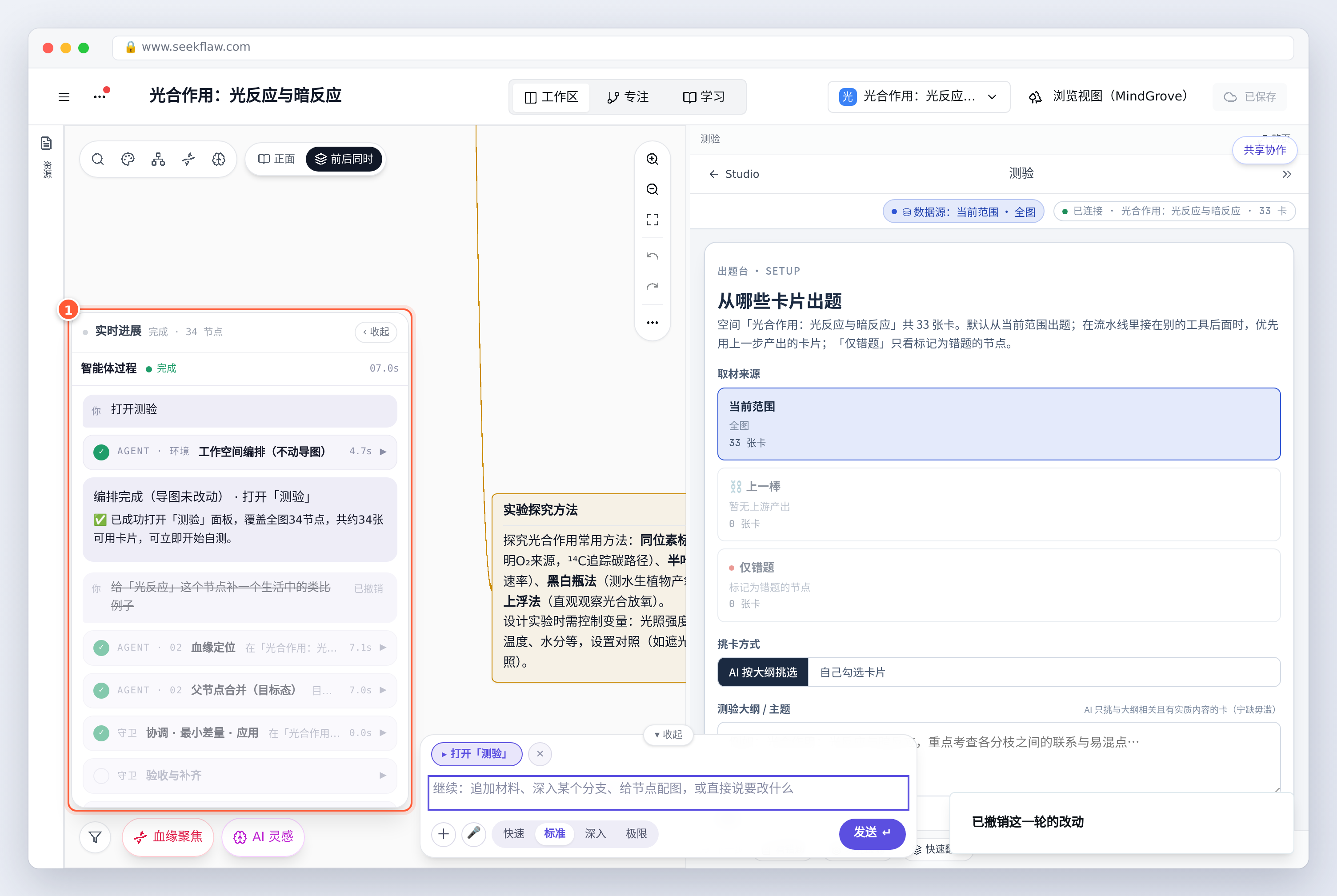Screen dimensions: 1337x896
Task: Select 上一棒 as question source
Action: pyautogui.click(x=998, y=504)
